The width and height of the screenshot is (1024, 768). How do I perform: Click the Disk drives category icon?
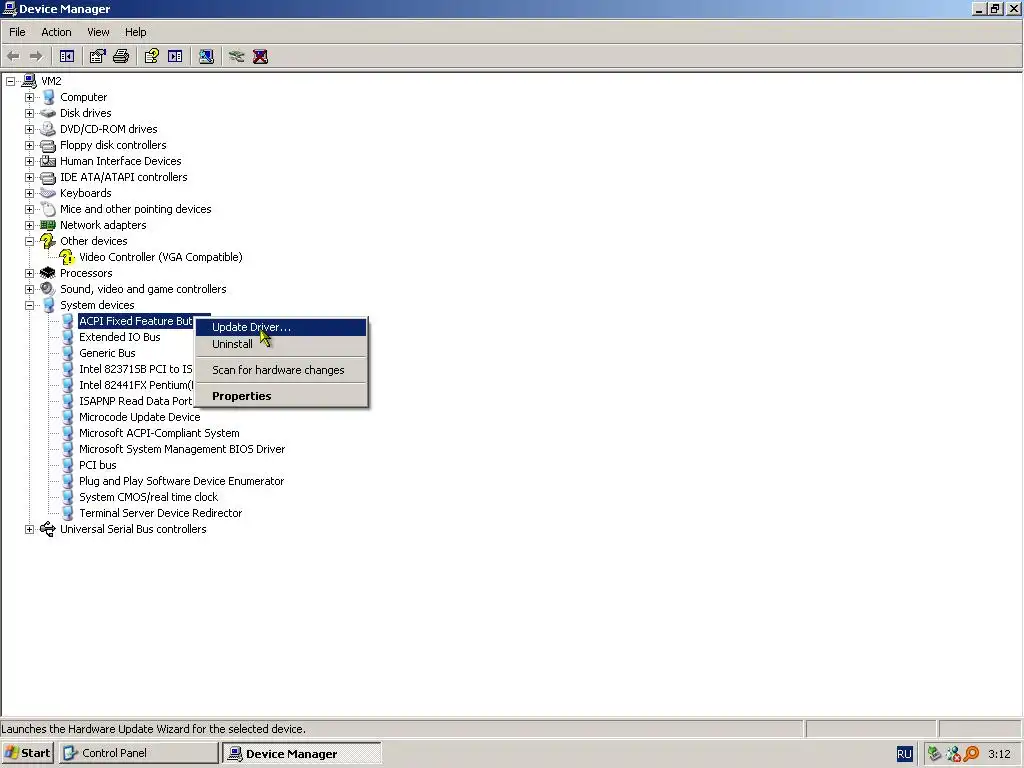(48, 113)
